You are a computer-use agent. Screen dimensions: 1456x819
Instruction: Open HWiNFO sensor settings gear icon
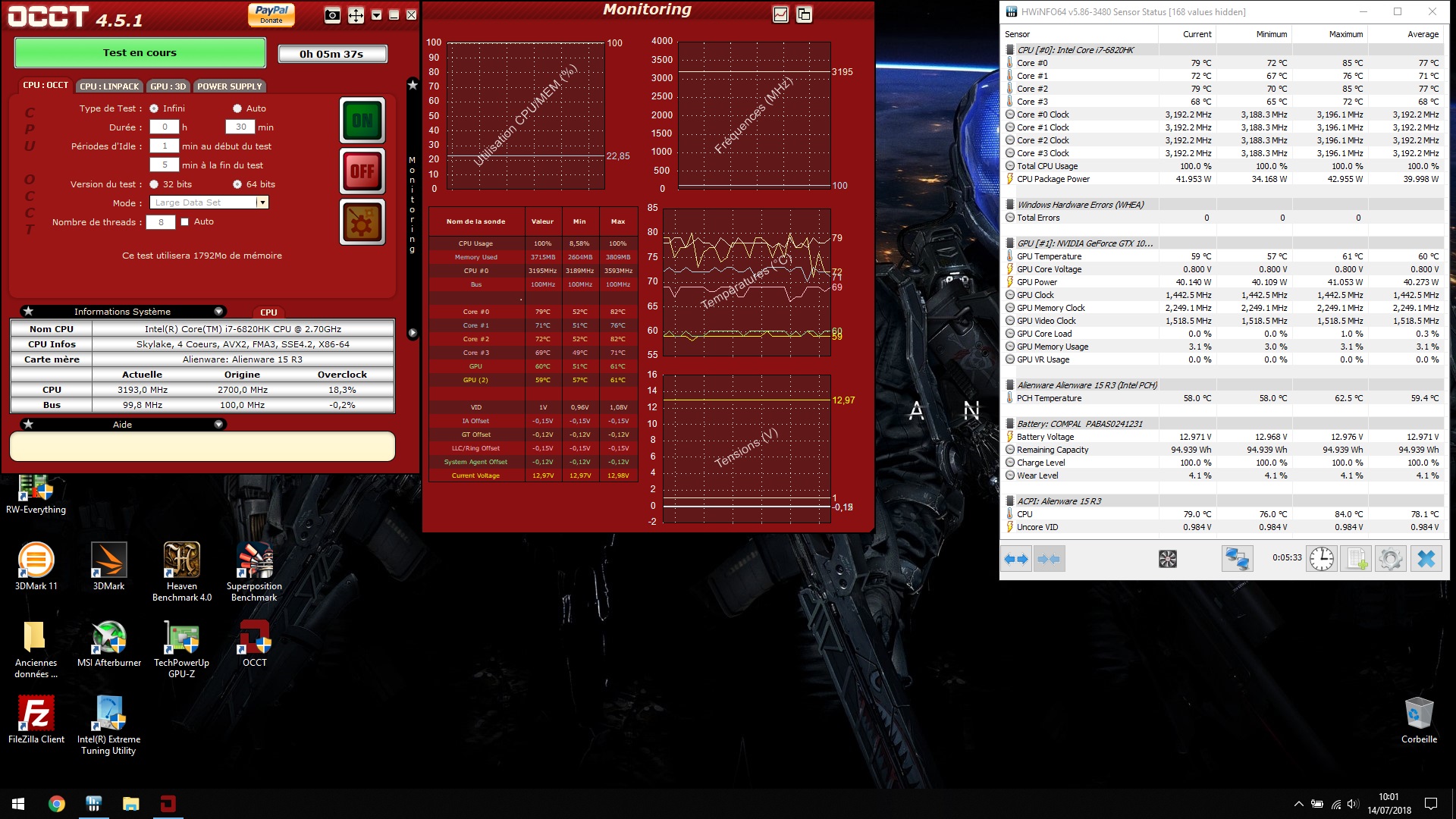[1390, 559]
